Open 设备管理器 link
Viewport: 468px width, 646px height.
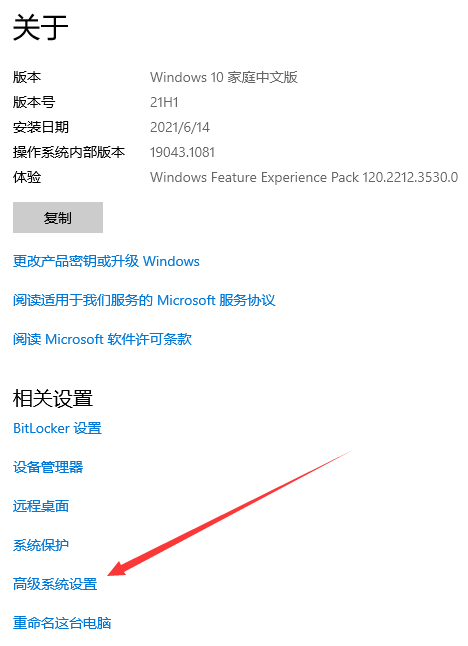coord(48,467)
